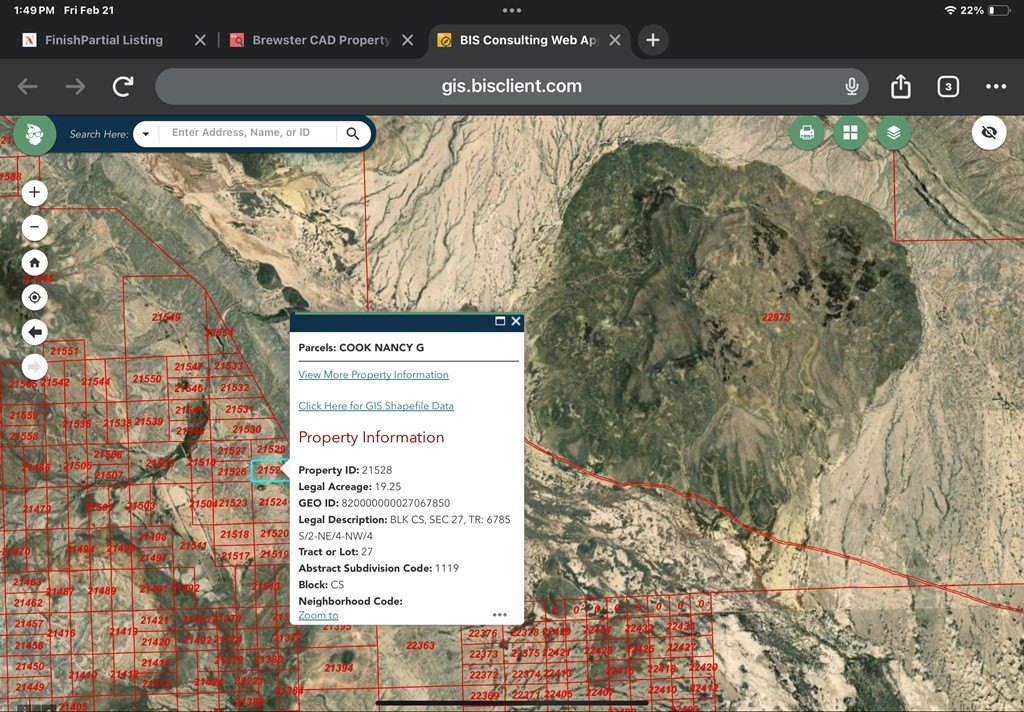Toggle the visibility eye icon
Image resolution: width=1024 pixels, height=712 pixels.
[x=988, y=133]
